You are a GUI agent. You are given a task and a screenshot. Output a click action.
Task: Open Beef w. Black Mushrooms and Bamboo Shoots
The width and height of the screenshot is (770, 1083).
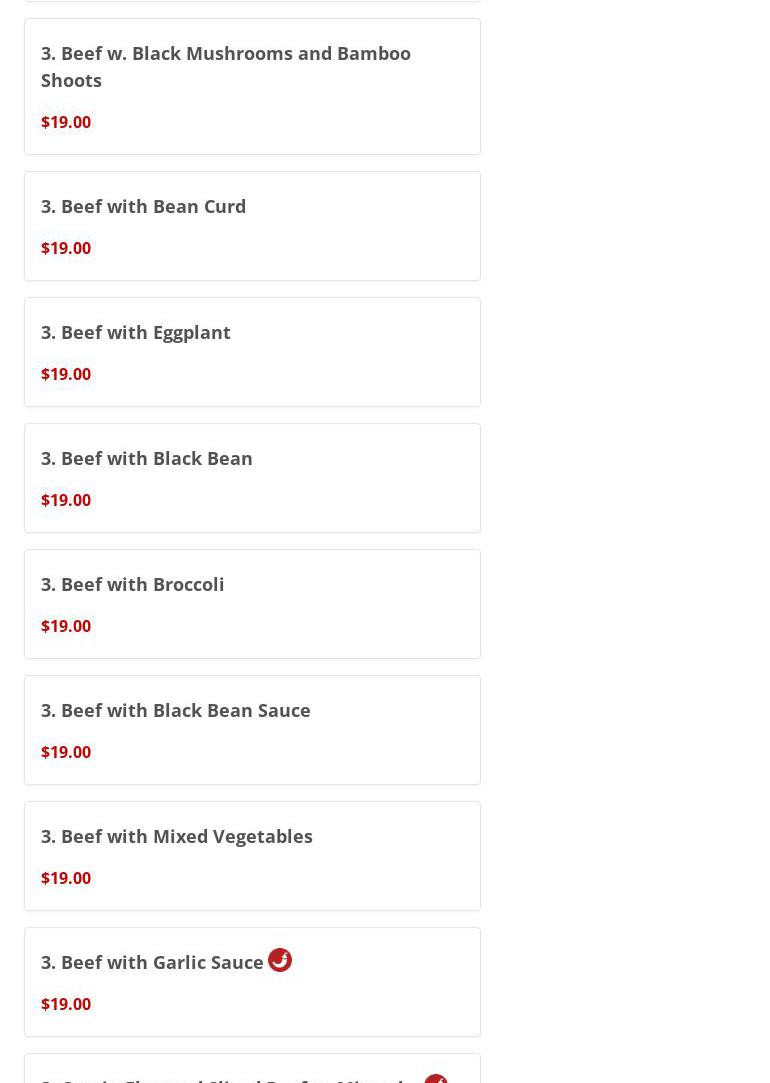[226, 66]
